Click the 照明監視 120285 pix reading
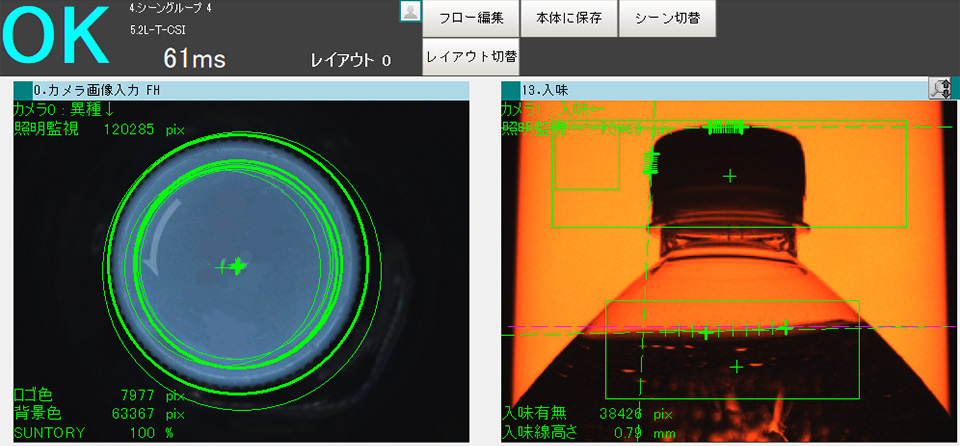The width and height of the screenshot is (960, 446). point(98,130)
